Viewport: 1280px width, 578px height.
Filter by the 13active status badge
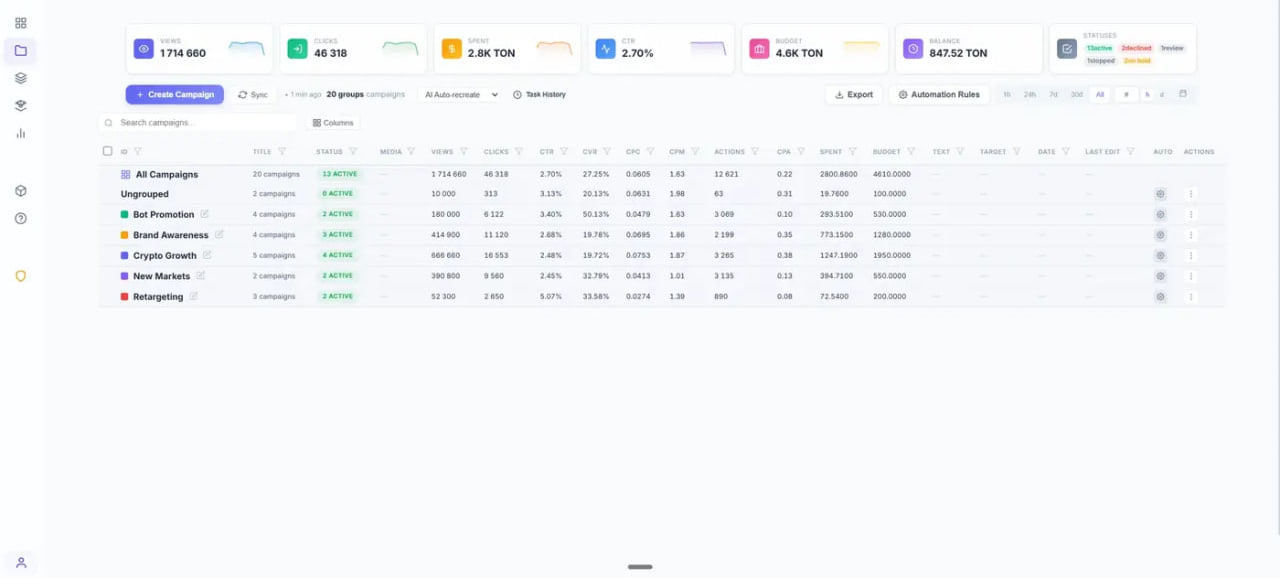(1099, 48)
